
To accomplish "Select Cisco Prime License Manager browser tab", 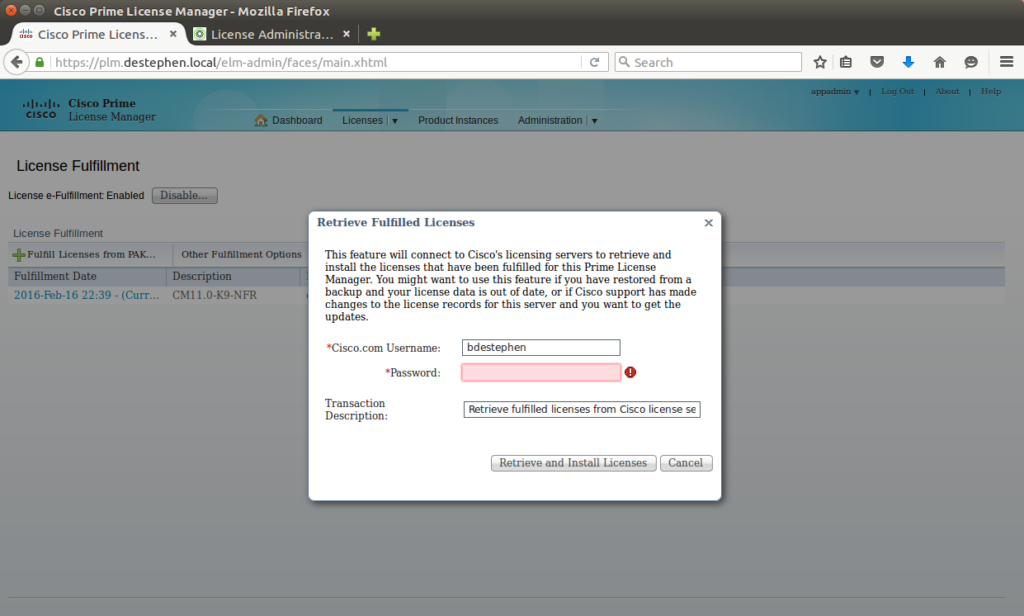I will click(98, 34).
